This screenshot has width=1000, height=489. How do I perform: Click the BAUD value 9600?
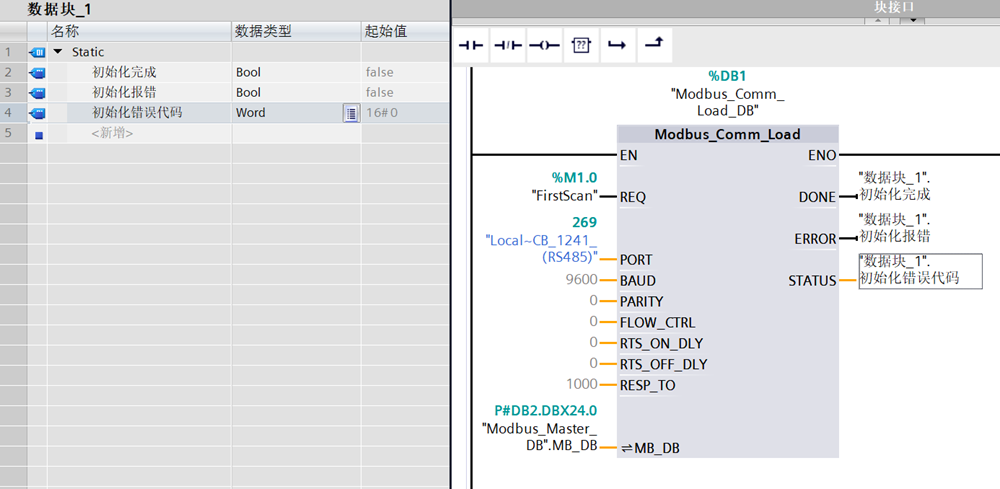coord(580,281)
